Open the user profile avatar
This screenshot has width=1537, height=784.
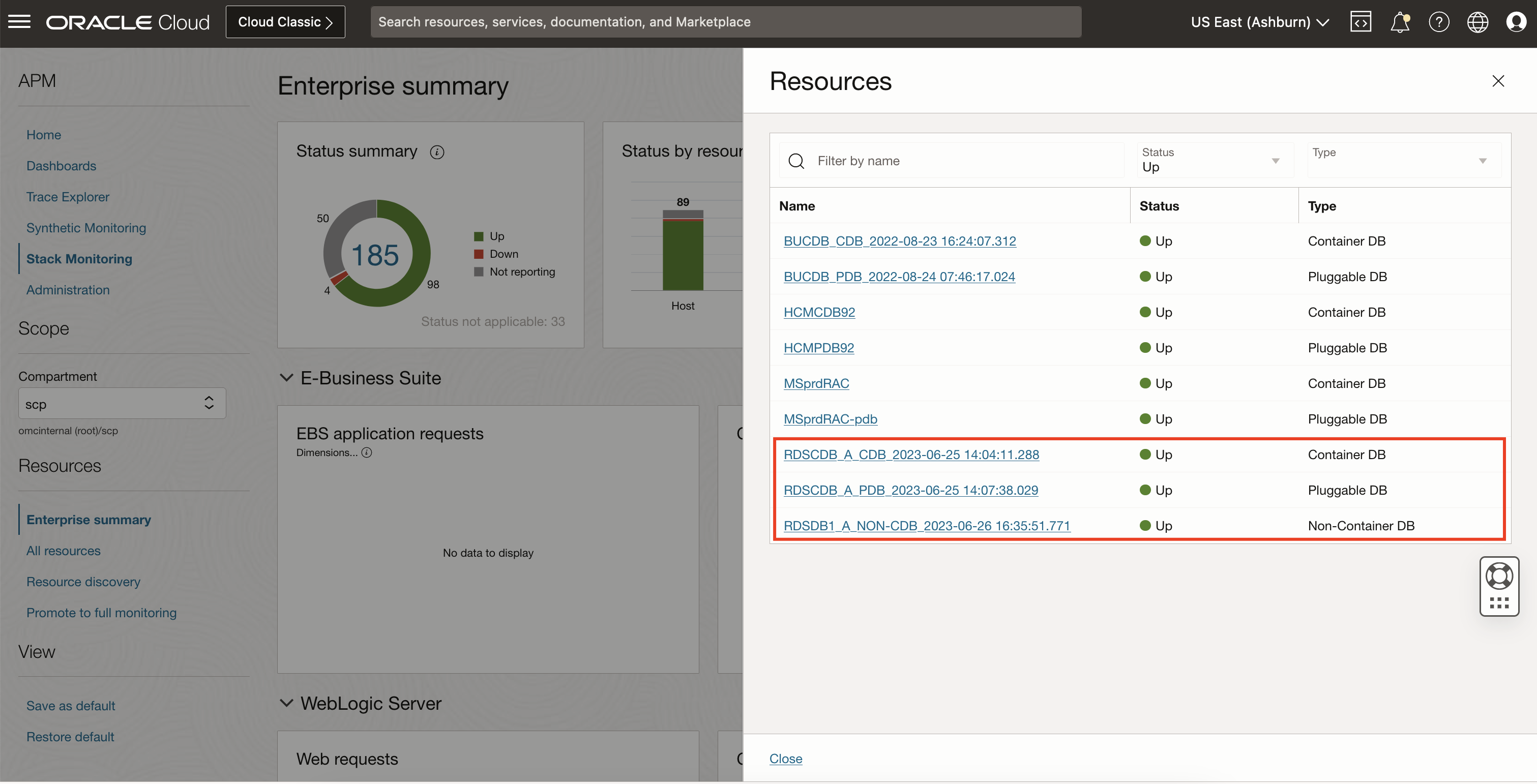1516,21
